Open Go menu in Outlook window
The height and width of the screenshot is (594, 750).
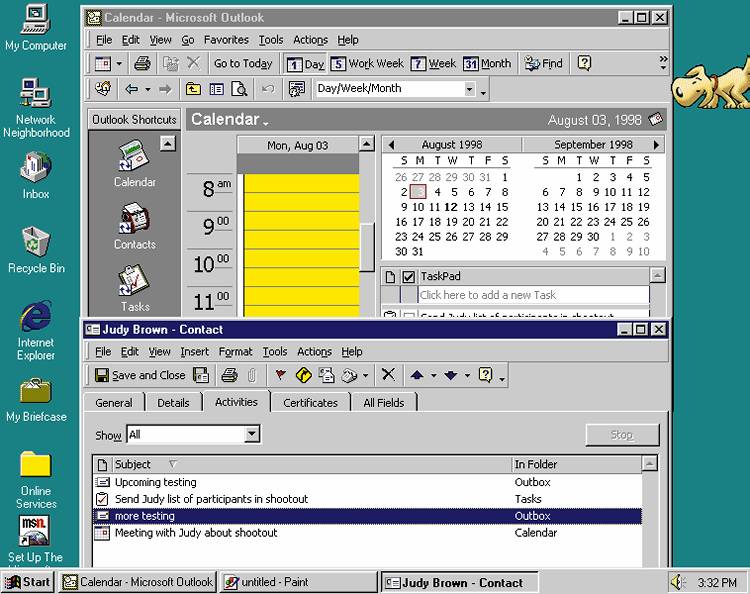(x=188, y=40)
